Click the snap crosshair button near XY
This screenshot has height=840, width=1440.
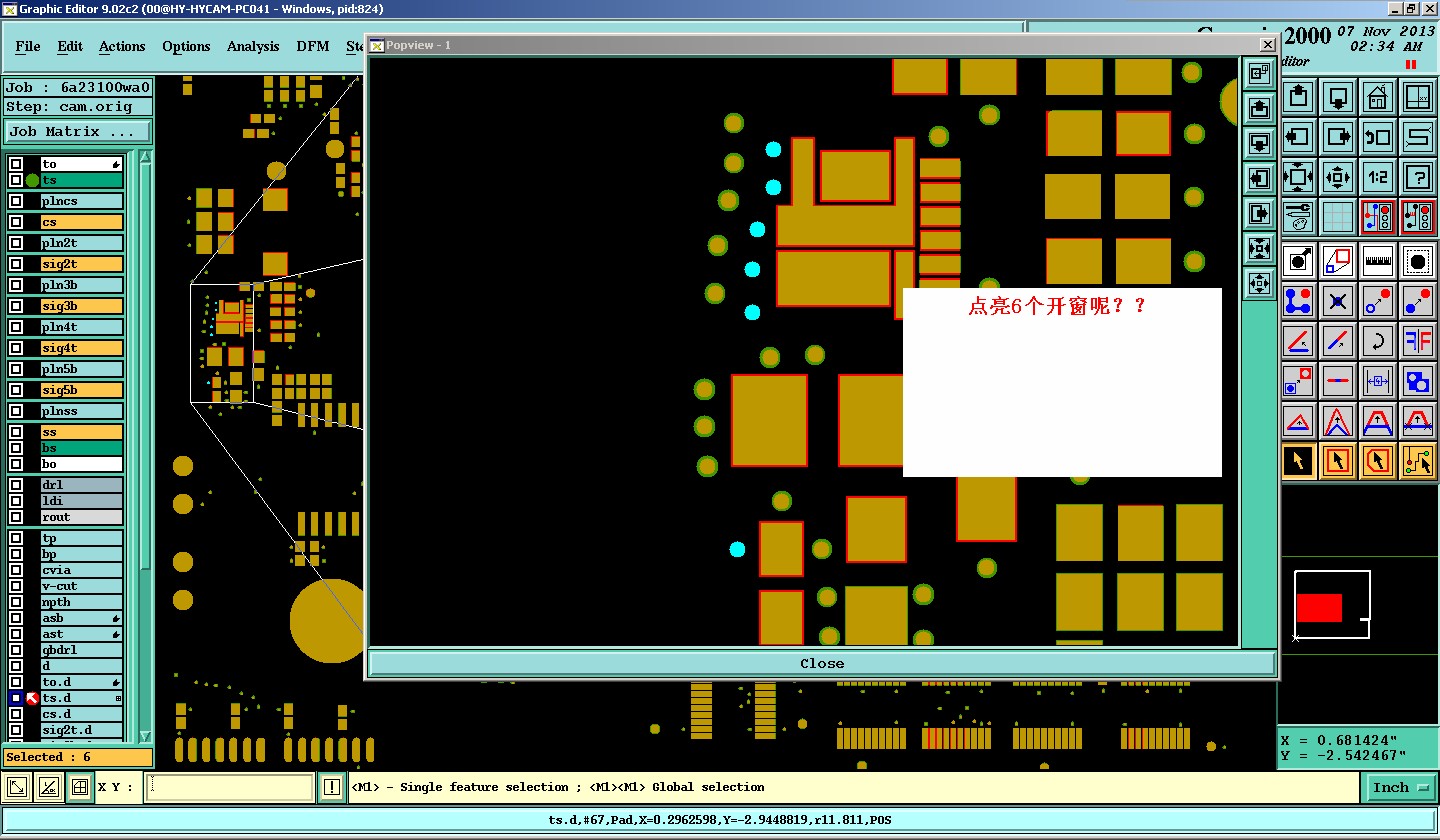click(80, 788)
